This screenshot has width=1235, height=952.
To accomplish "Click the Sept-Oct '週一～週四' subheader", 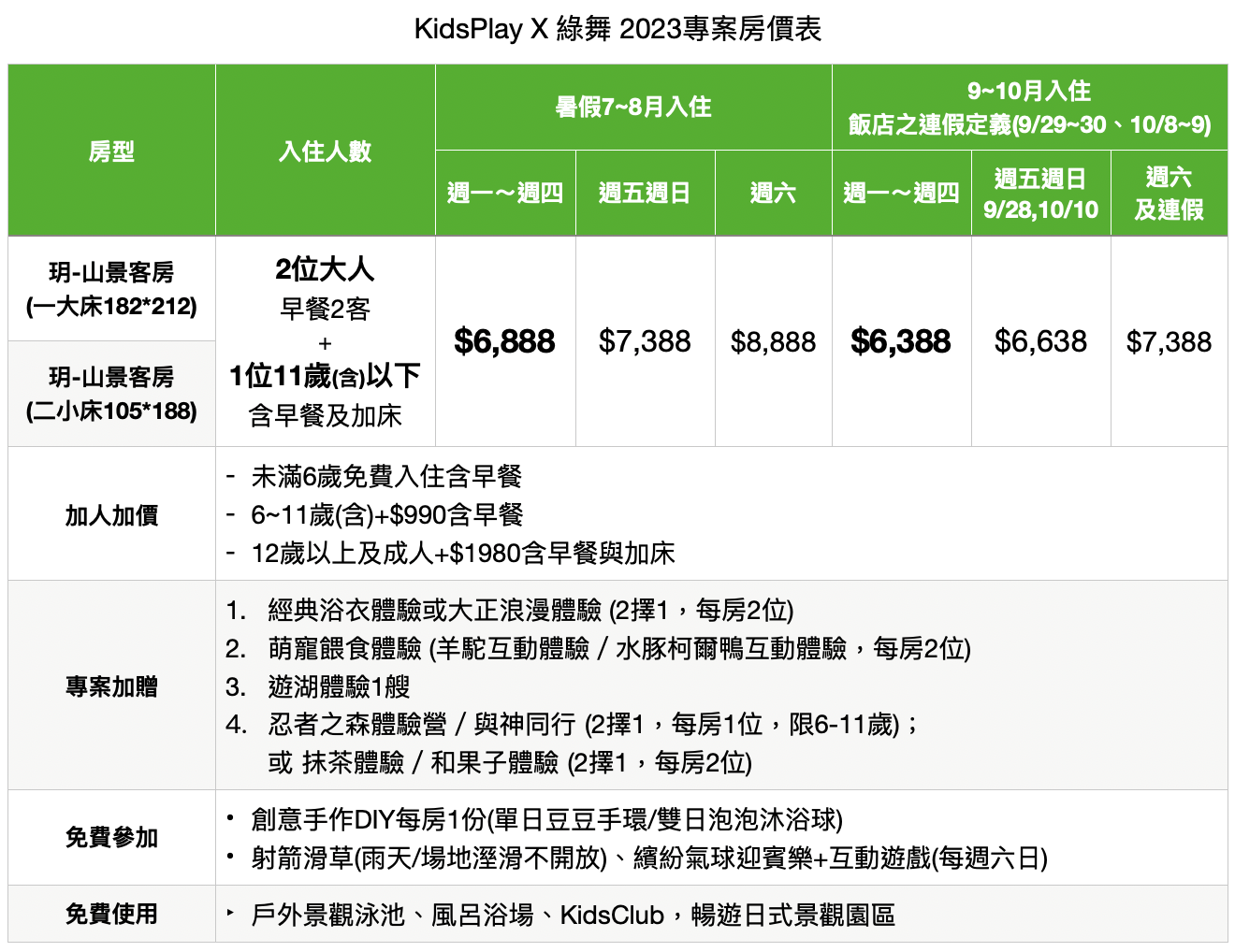I will 901,193.
